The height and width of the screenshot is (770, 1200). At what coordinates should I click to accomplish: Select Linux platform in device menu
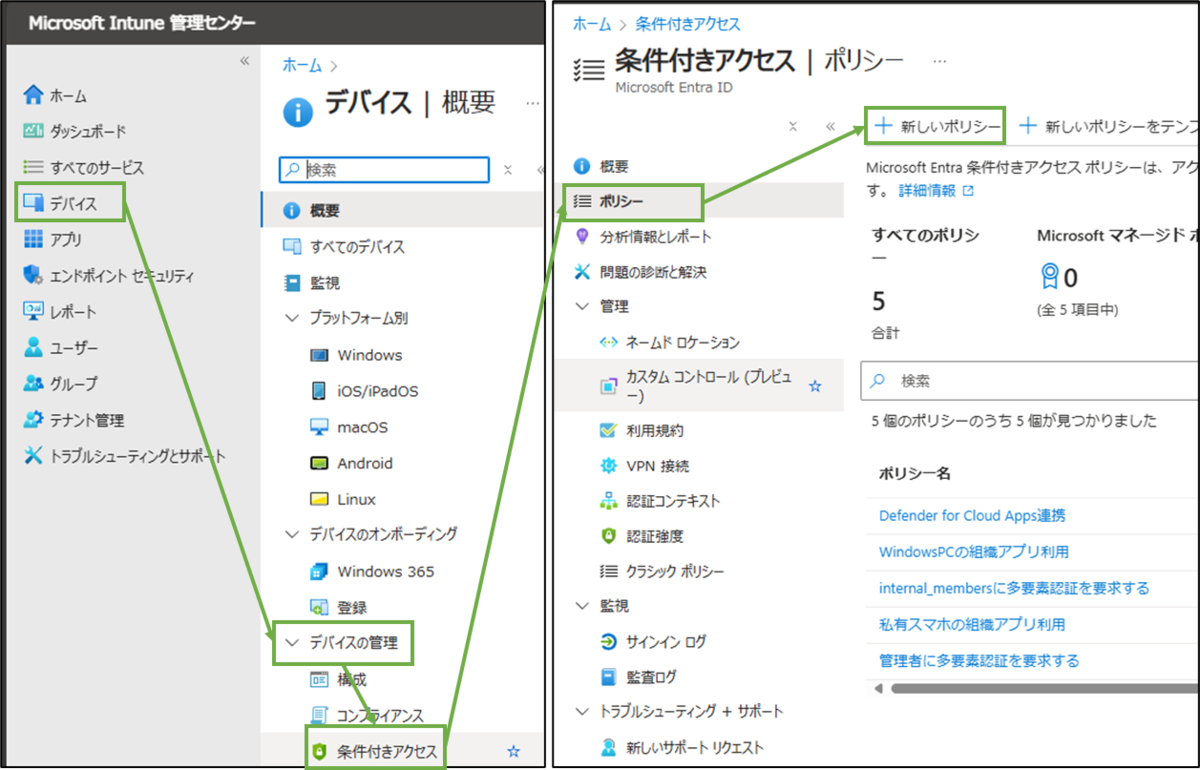[343, 499]
